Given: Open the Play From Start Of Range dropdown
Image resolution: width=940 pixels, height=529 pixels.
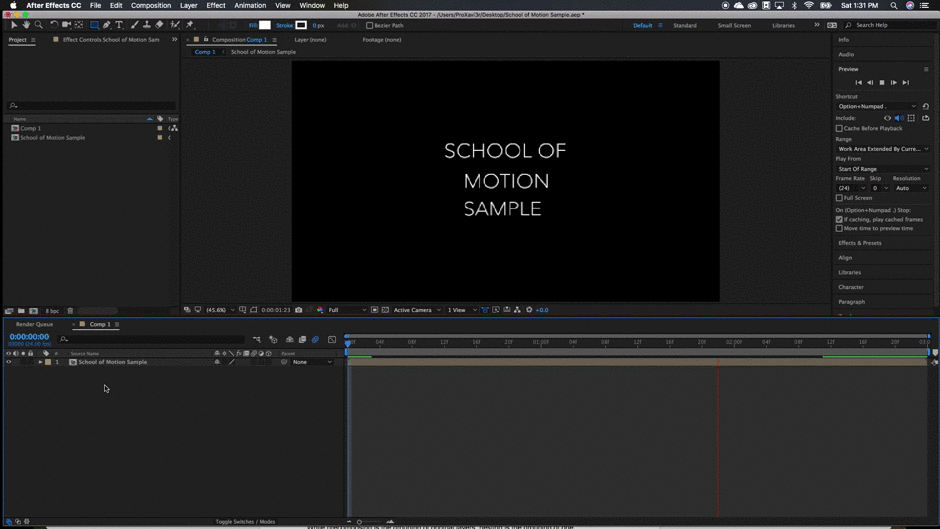Looking at the screenshot, I should coord(883,169).
